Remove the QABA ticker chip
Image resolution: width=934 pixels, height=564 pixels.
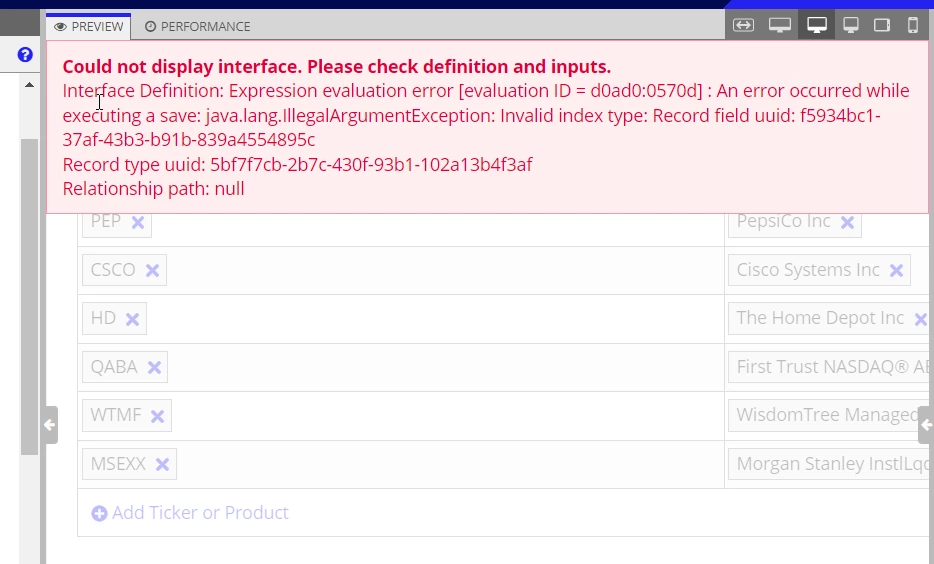[154, 367]
